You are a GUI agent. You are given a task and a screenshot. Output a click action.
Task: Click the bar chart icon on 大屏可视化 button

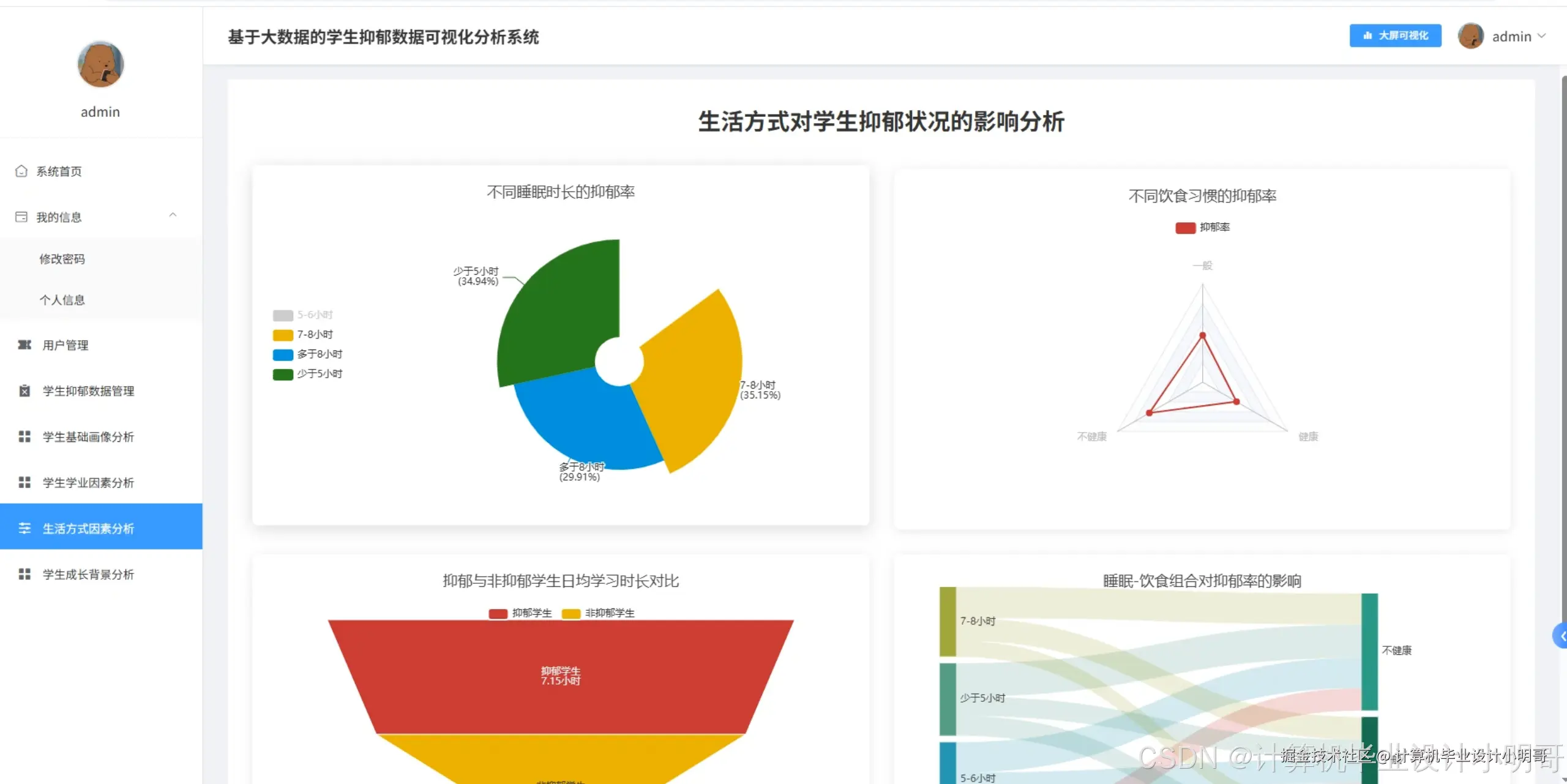pyautogui.click(x=1367, y=35)
